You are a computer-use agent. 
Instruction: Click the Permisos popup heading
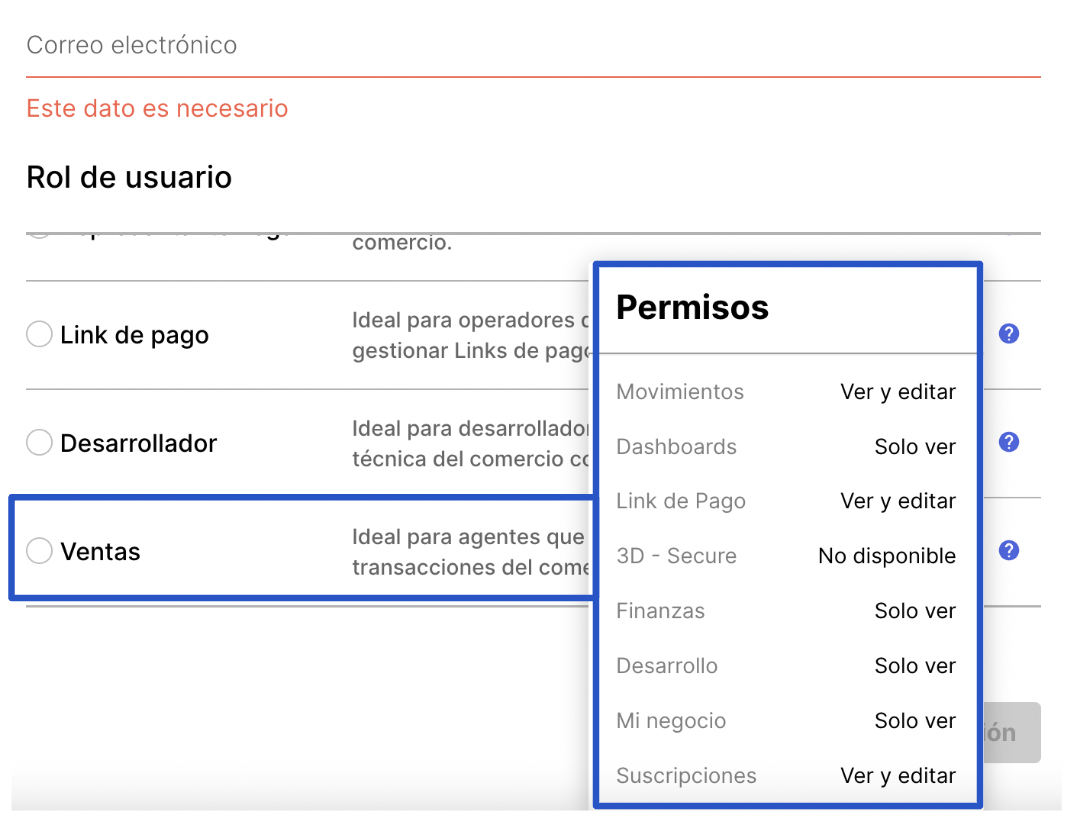(692, 307)
